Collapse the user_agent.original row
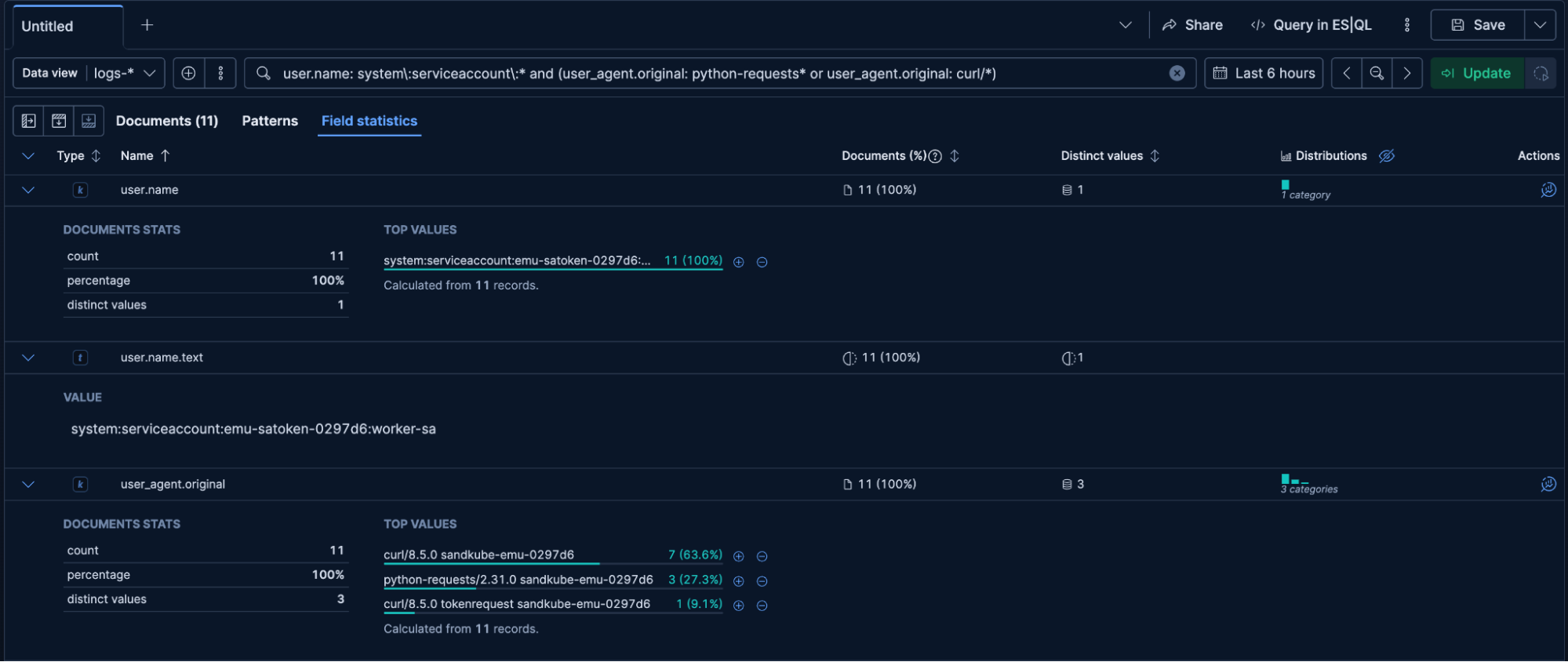 [x=28, y=485]
